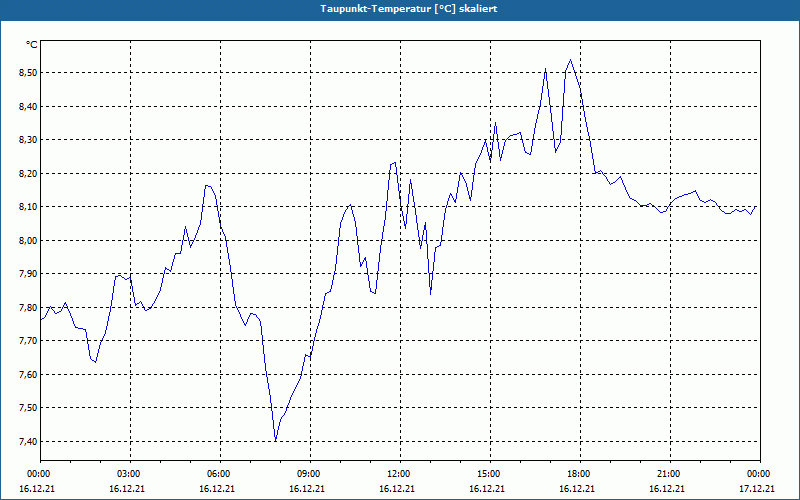The image size is (800, 500).
Task: Click the 8,40 y-axis value
Action: click(x=28, y=107)
